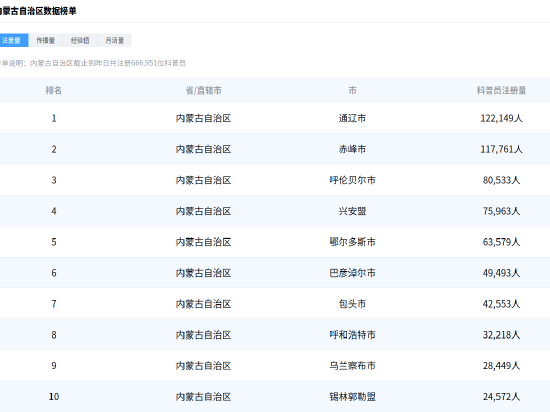Viewport: 550px width, 412px height.
Task: Click rank number 6
Action: [x=54, y=273]
